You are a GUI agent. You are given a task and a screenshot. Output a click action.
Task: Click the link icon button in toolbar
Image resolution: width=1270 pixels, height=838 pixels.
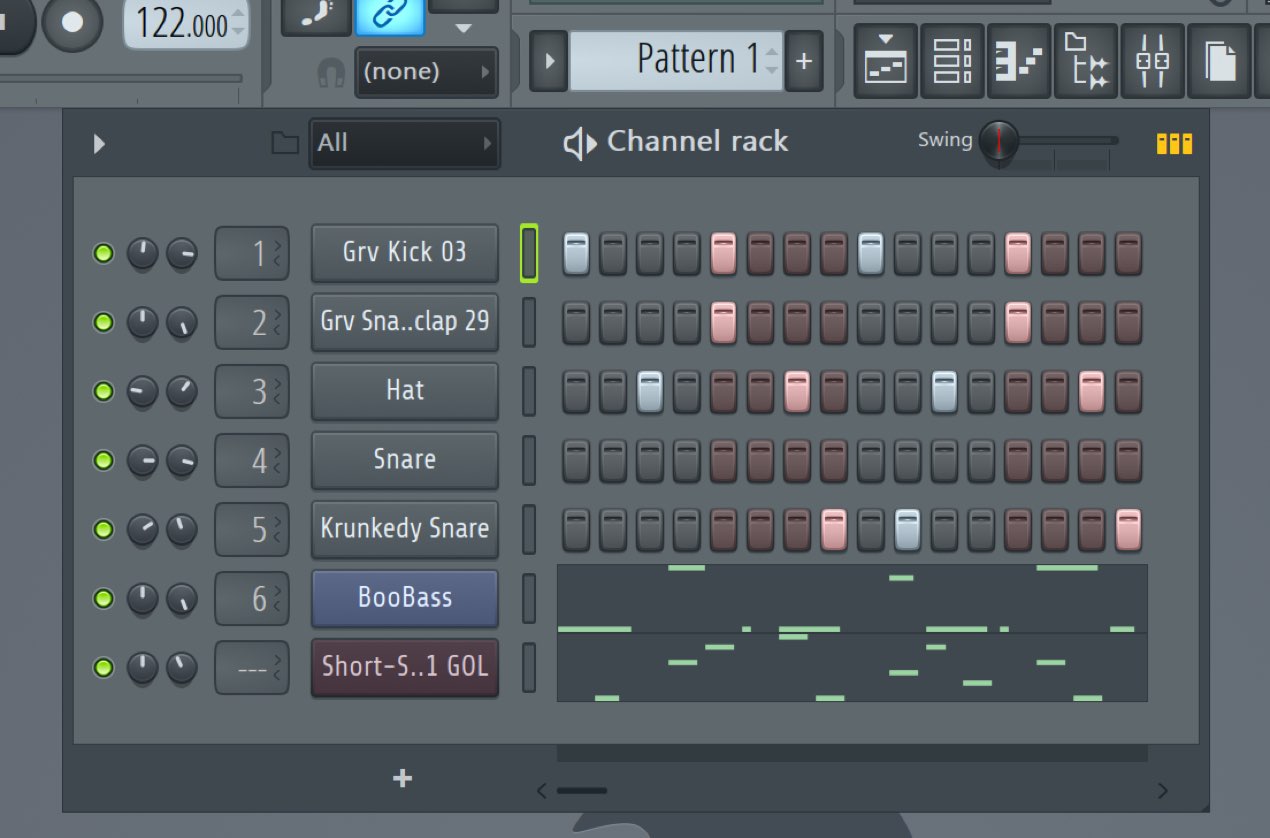389,14
